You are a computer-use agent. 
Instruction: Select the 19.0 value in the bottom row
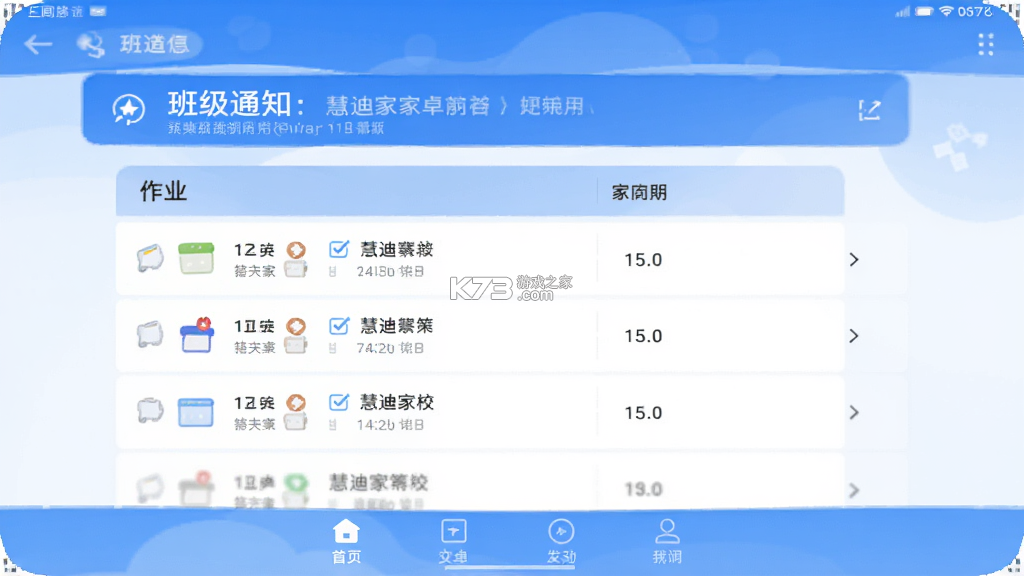pyautogui.click(x=643, y=489)
